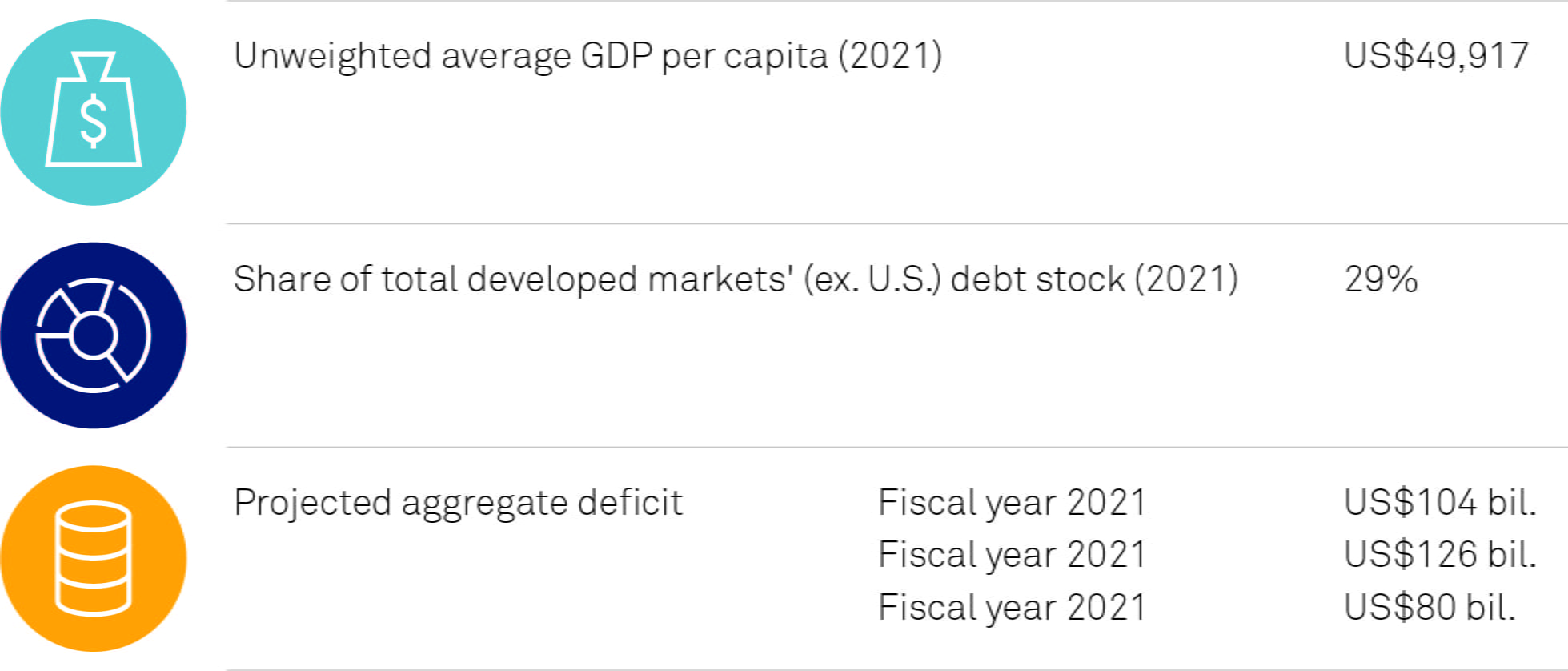Click the teal money bag icon

94,113
